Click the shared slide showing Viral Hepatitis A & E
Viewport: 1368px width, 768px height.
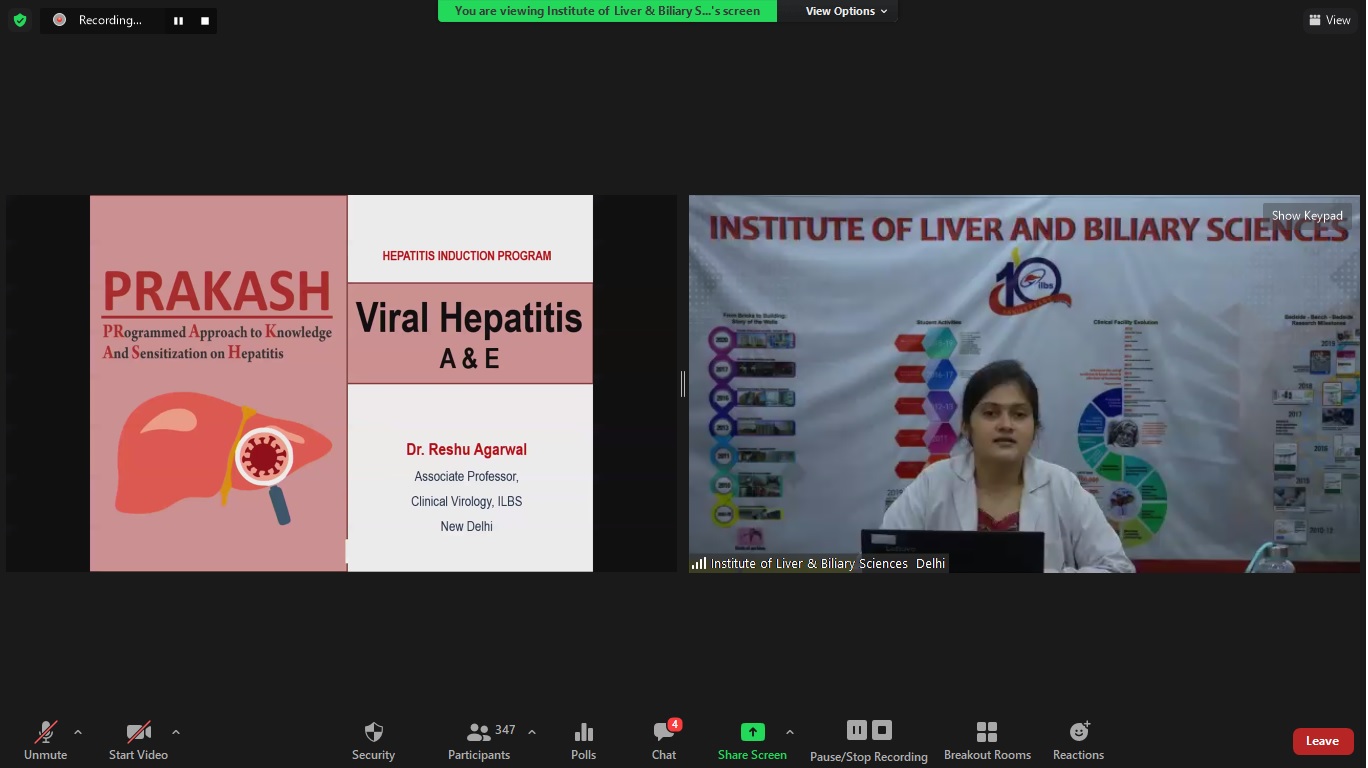point(341,383)
